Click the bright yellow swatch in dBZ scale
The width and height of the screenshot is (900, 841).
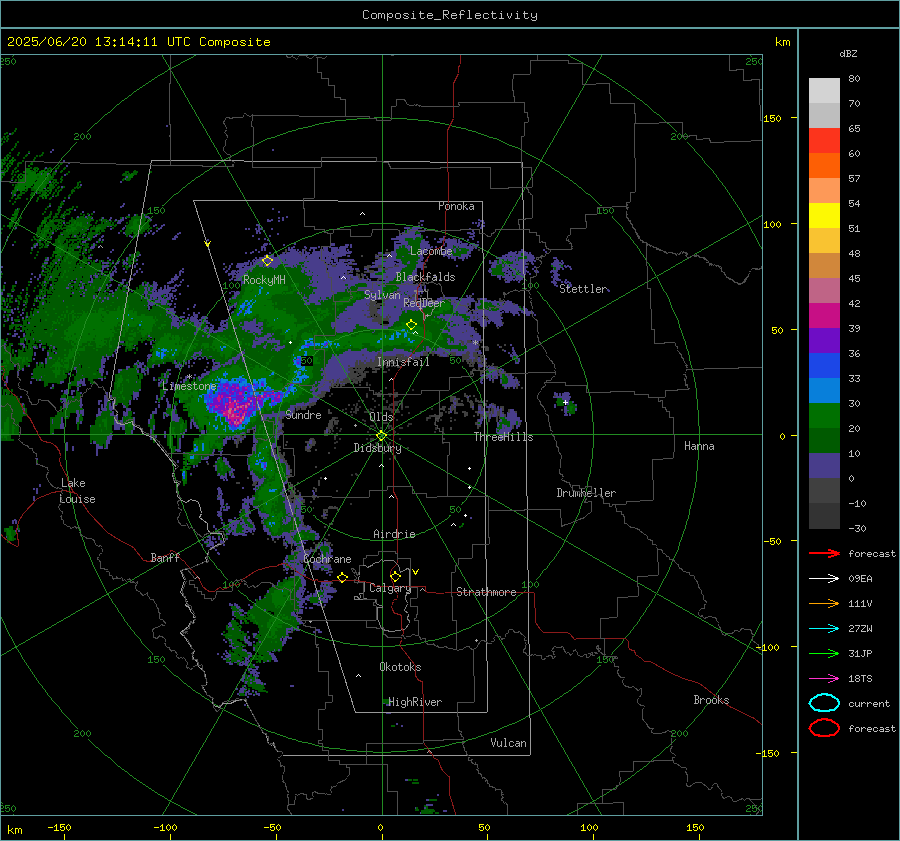click(x=824, y=216)
